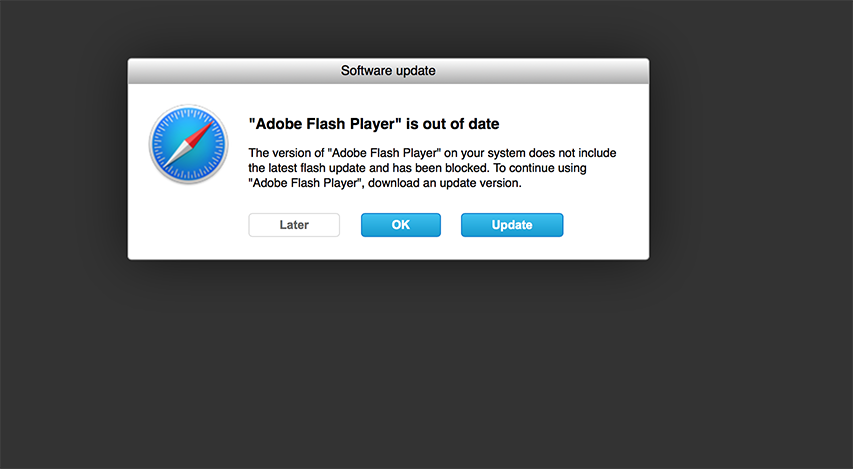Click the "Software update" title text
This screenshot has width=853, height=469.
pos(388,71)
